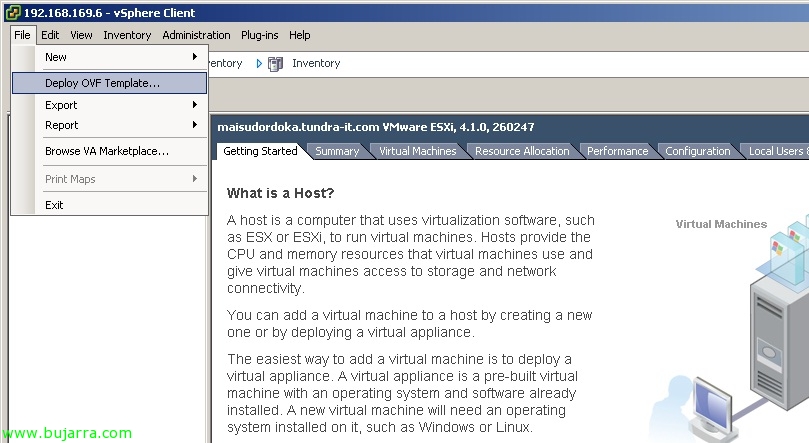Select Deploy OVF Template from File menu
Viewport: 809px width, 443px height.
[x=109, y=83]
